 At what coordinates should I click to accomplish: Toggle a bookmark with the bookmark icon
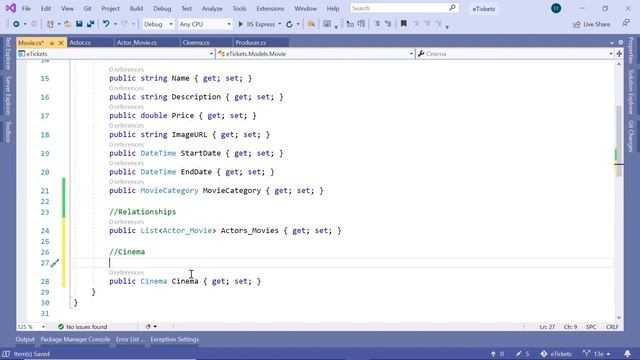tap(404, 24)
